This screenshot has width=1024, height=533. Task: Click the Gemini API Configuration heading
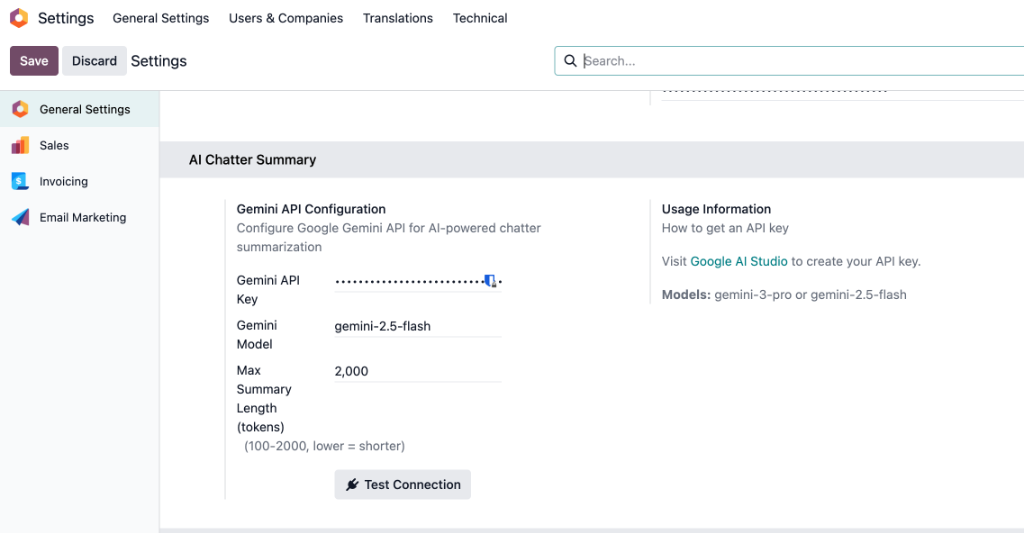pos(311,209)
